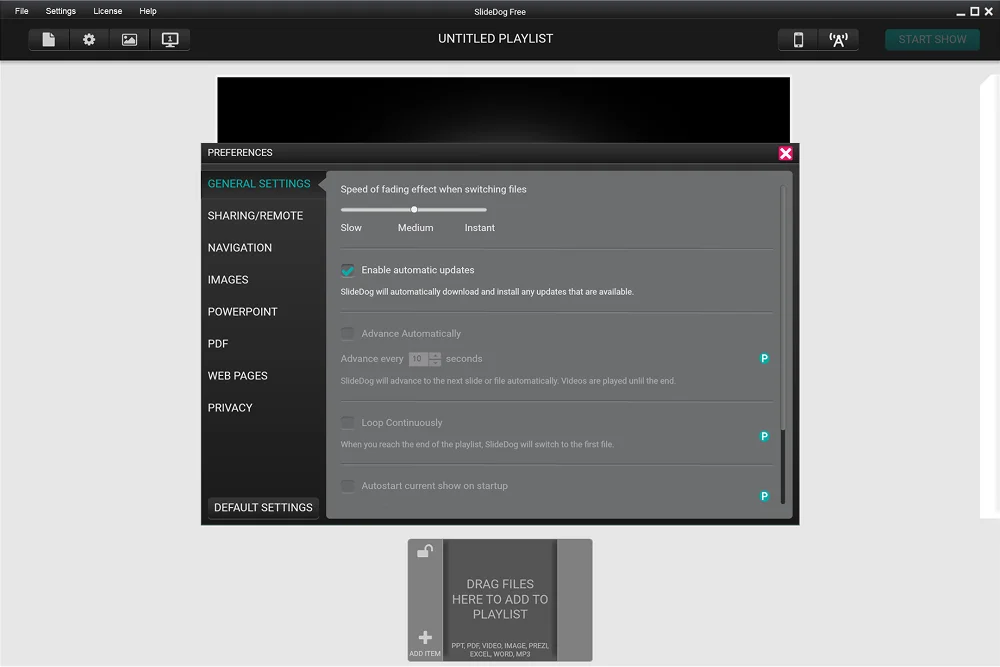
Task: Click the live sharing broadcast icon
Action: point(838,40)
